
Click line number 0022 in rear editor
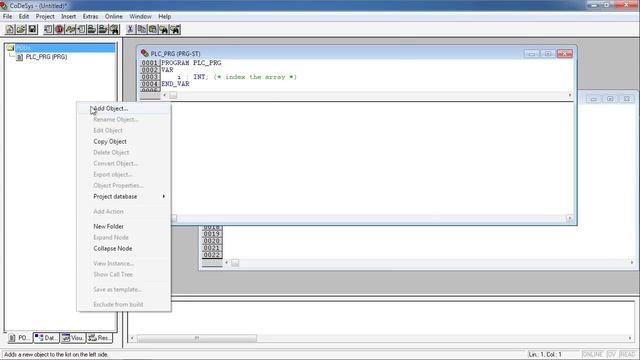click(212, 255)
